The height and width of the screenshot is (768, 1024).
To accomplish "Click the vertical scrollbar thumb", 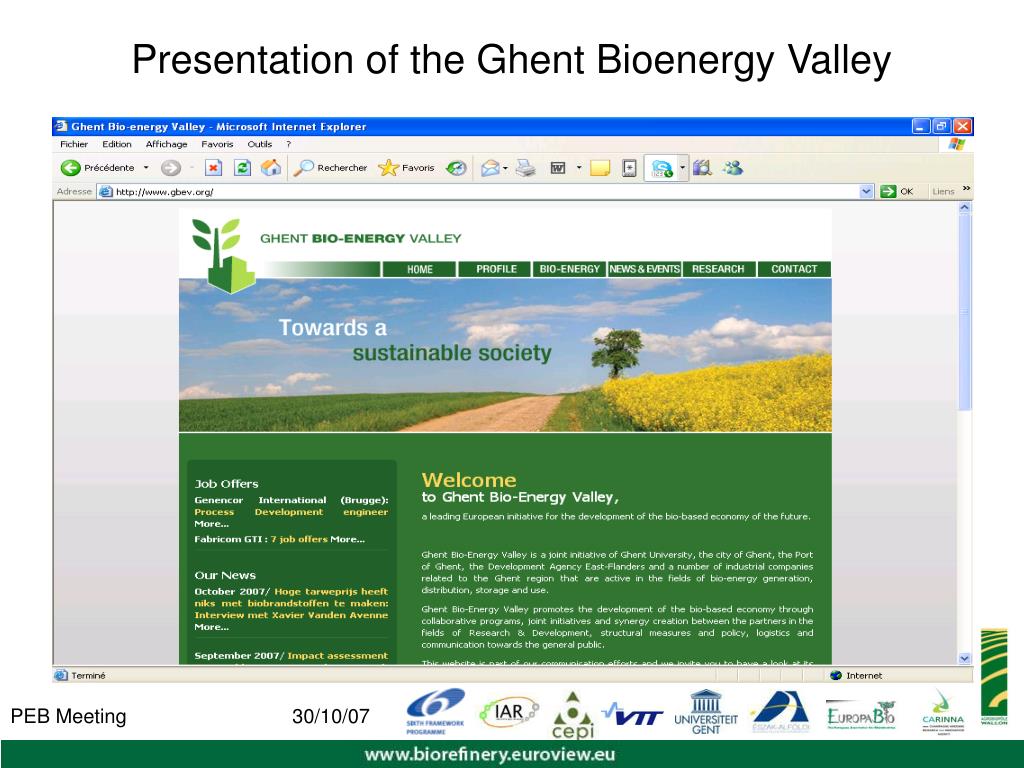I will [965, 312].
